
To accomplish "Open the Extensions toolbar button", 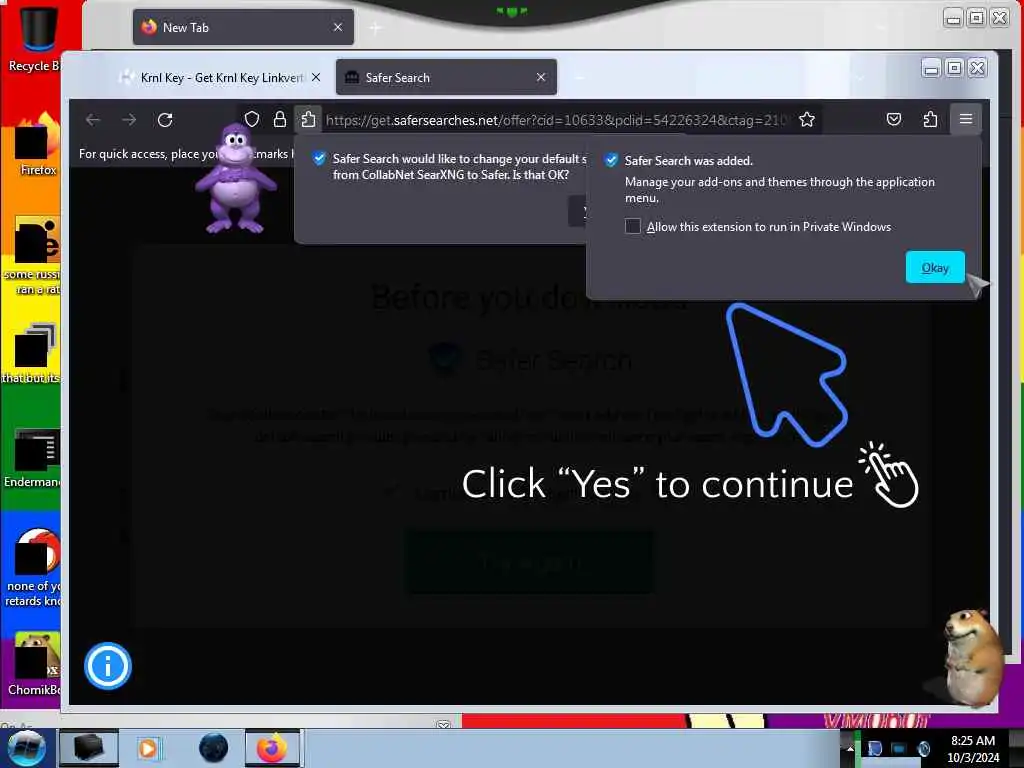I will (930, 120).
